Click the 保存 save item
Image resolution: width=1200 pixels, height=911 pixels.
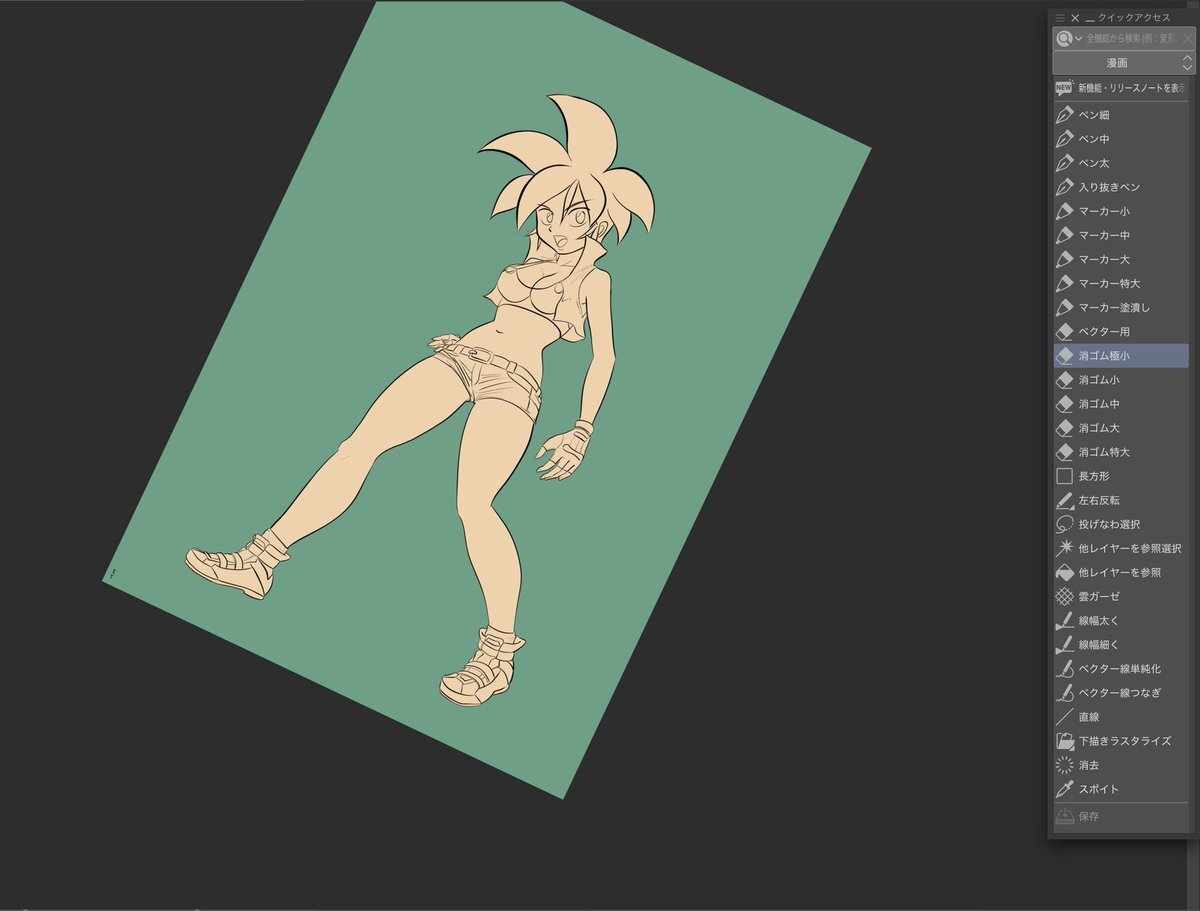click(1120, 816)
